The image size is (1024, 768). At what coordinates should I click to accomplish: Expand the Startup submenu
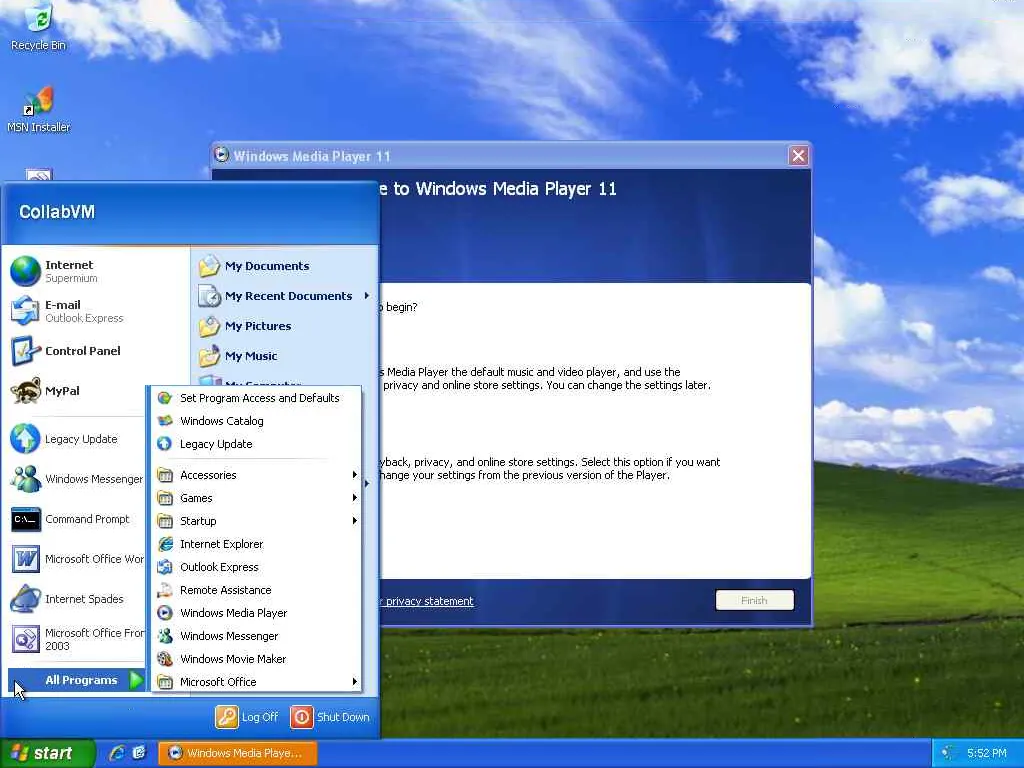(256, 520)
